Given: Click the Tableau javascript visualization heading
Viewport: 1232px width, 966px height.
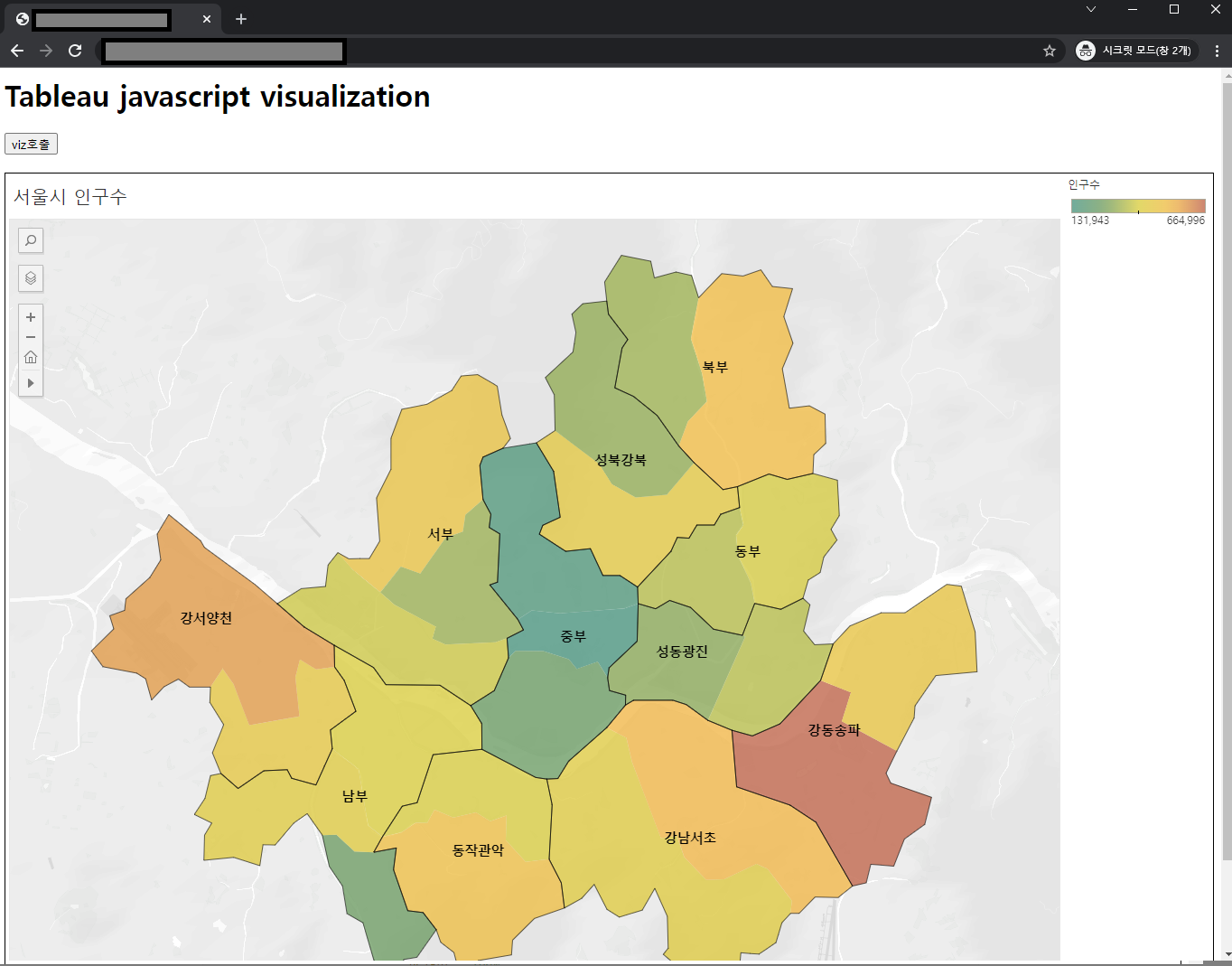Looking at the screenshot, I should point(218,97).
